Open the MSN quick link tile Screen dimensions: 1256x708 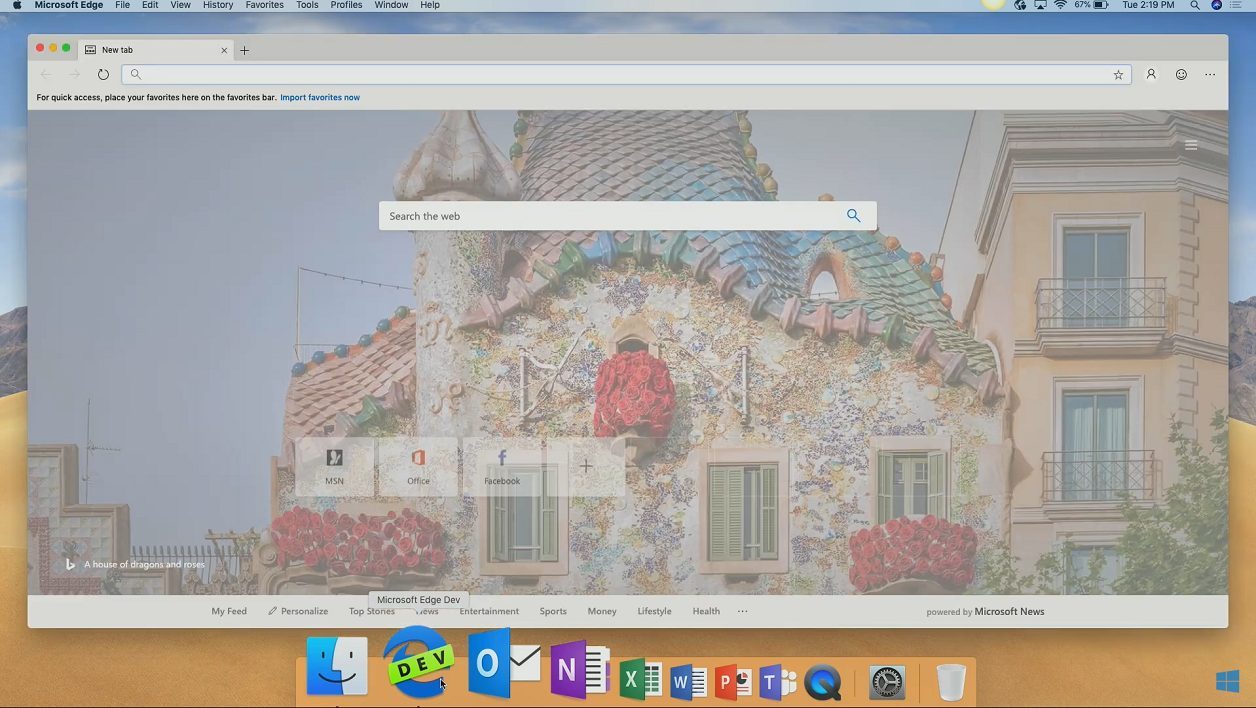(x=334, y=466)
